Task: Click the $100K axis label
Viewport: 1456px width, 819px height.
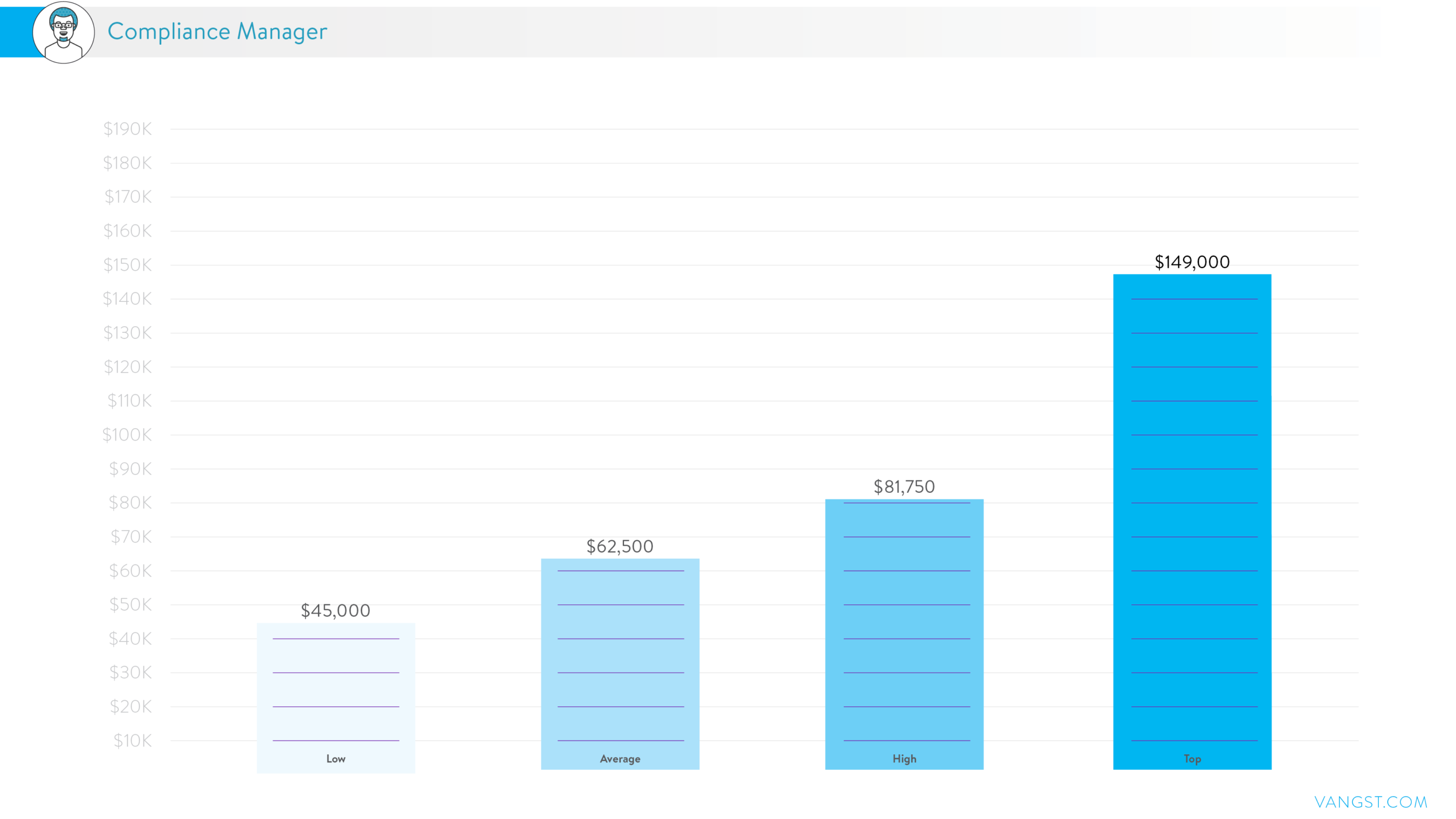Action: (x=127, y=435)
